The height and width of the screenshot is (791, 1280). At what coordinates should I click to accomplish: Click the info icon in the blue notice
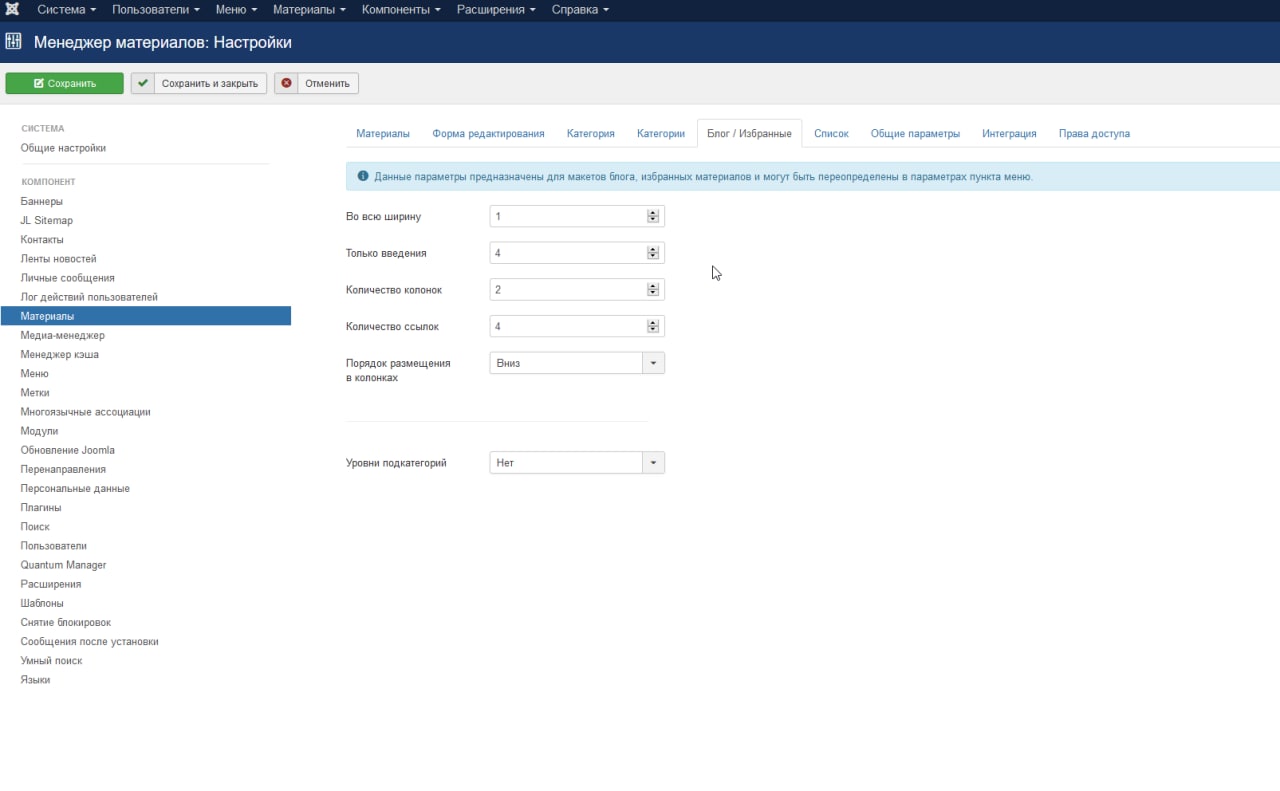(x=363, y=176)
